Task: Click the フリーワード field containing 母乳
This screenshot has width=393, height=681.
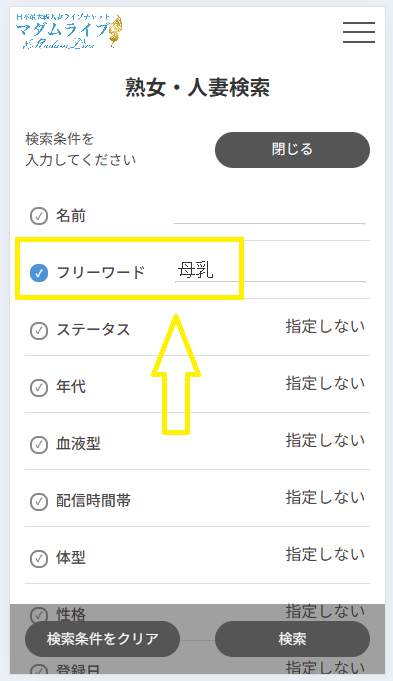Action: (270, 271)
